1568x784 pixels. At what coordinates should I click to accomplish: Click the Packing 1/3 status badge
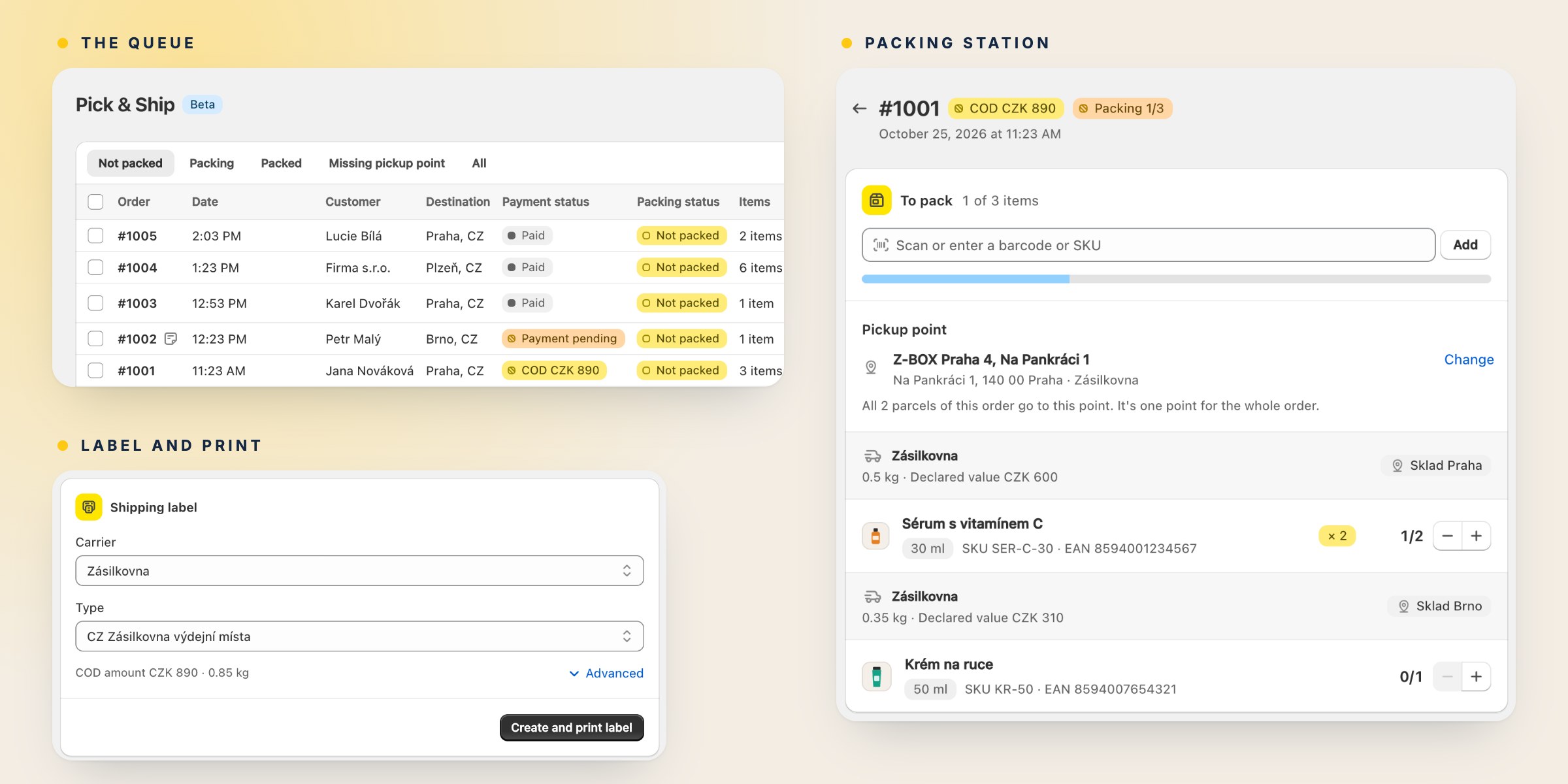coord(1122,108)
